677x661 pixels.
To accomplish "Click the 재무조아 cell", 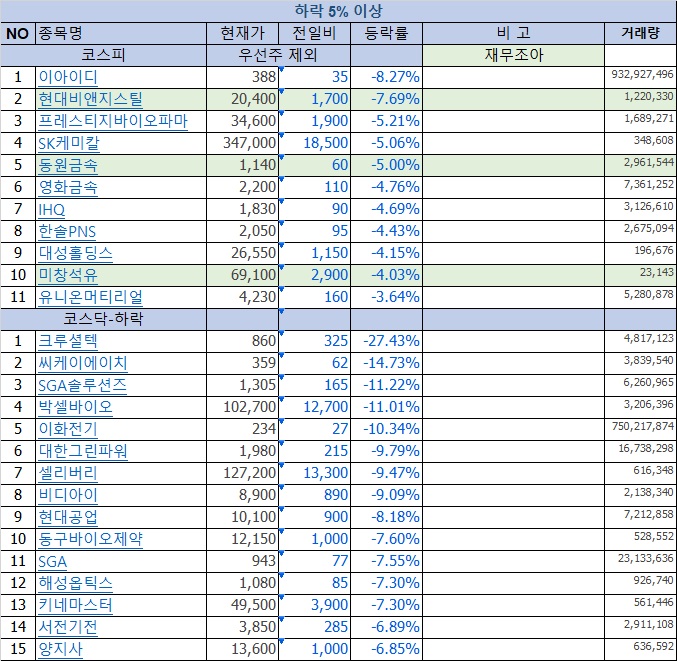I will pos(513,55).
